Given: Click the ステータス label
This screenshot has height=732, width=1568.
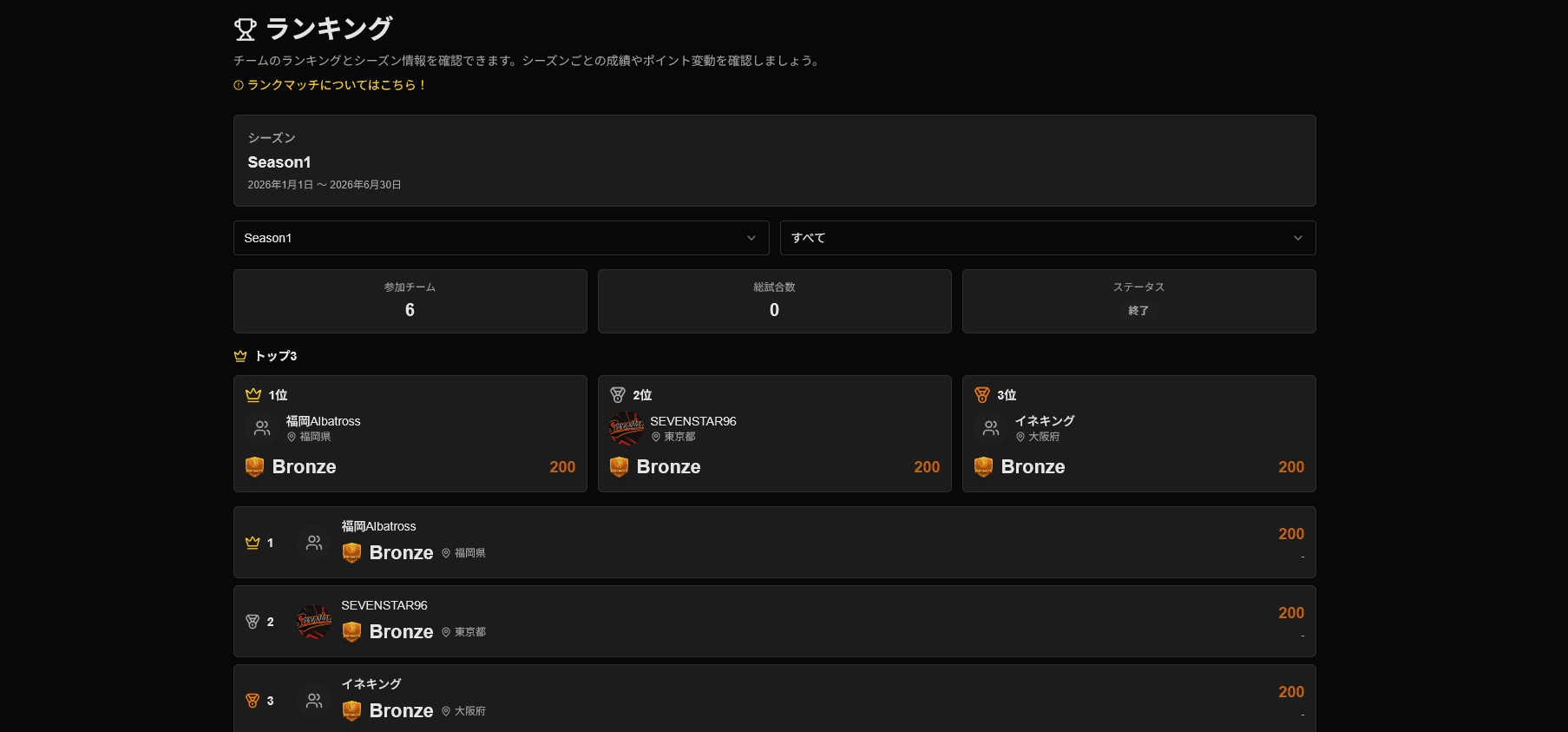Looking at the screenshot, I should (1138, 287).
